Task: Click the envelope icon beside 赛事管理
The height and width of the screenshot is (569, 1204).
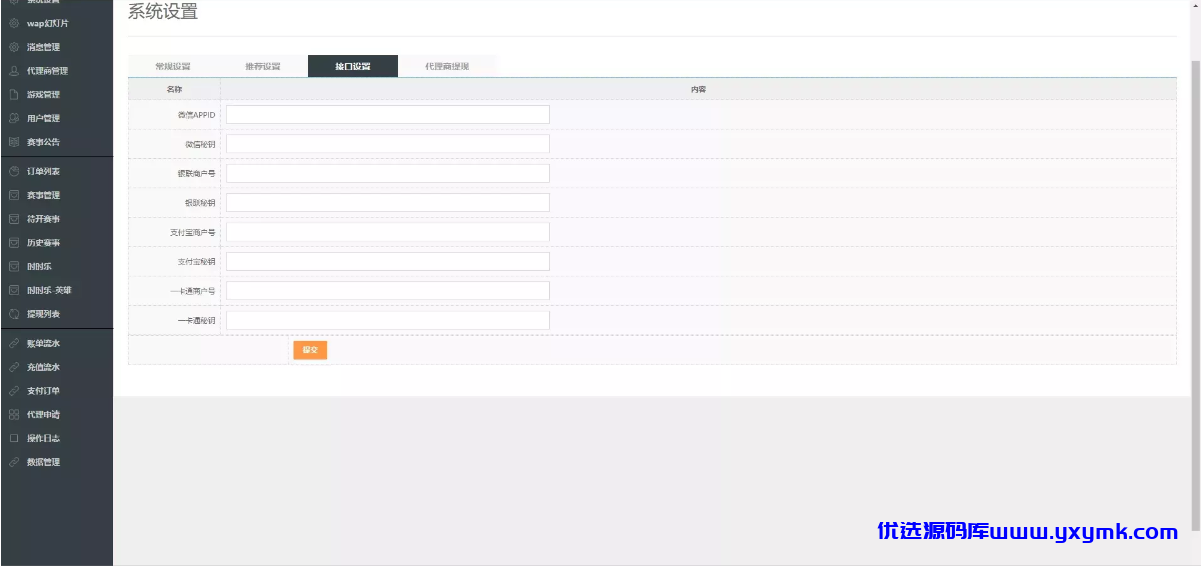Action: [x=14, y=196]
